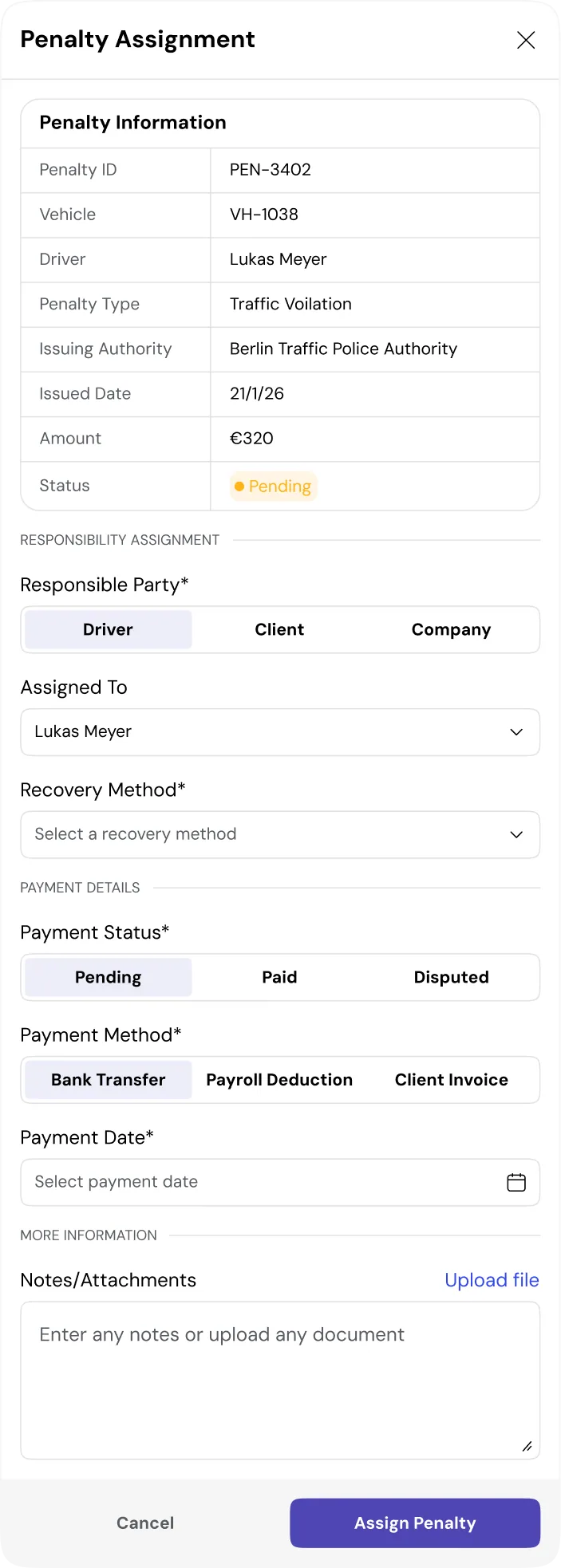The height and width of the screenshot is (1568, 561).
Task: Choose Payroll Deduction as payment method
Action: (x=279, y=1079)
